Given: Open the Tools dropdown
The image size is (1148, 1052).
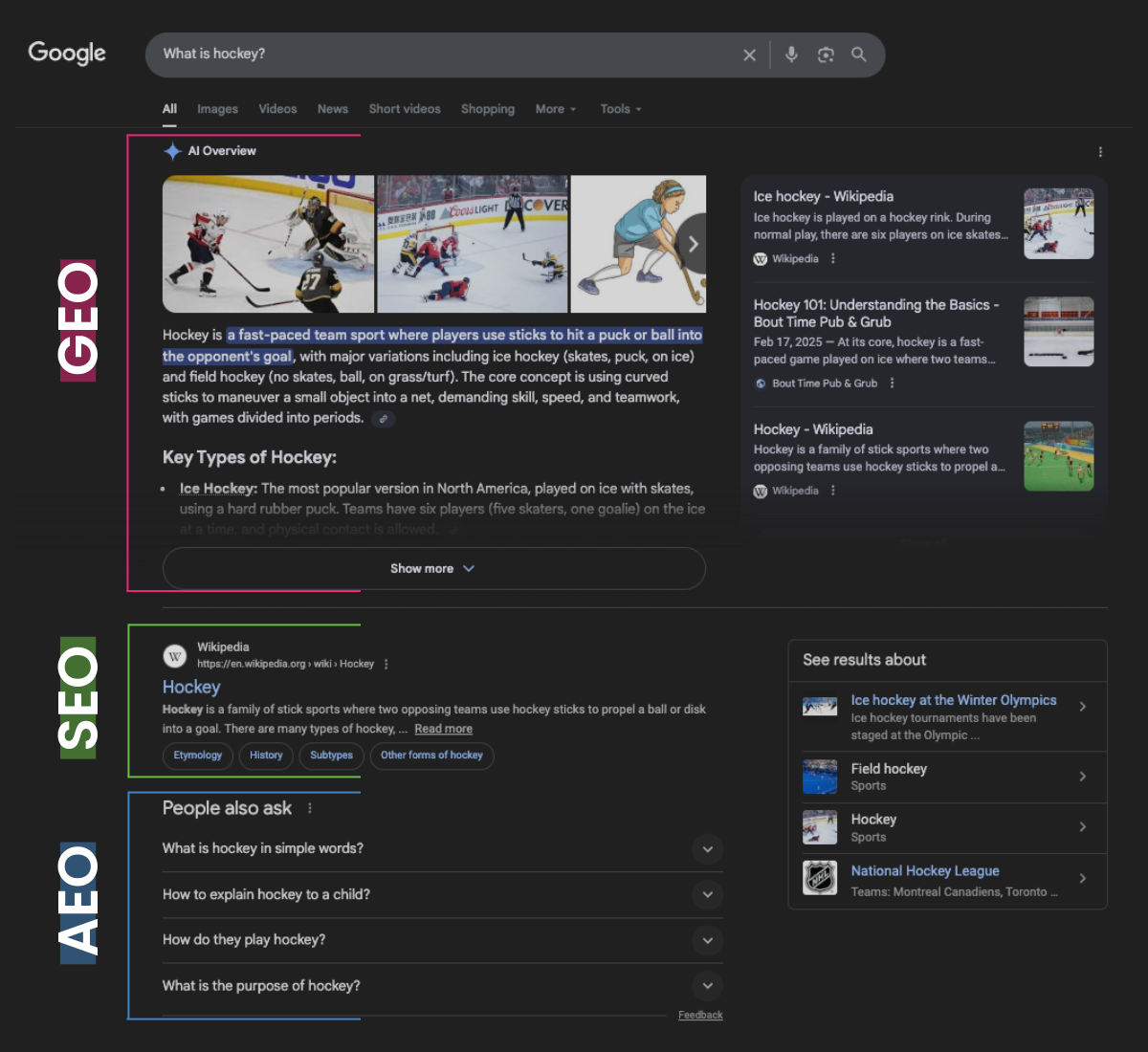Looking at the screenshot, I should [x=621, y=109].
